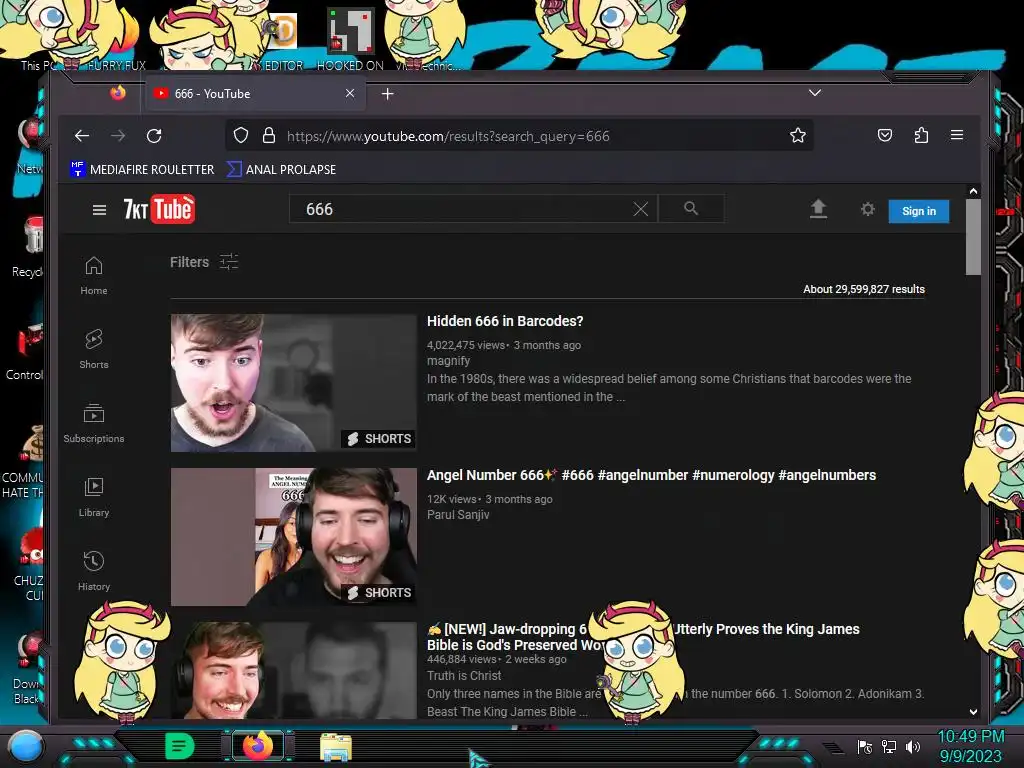Expand the list all tabs chevron

tap(814, 93)
